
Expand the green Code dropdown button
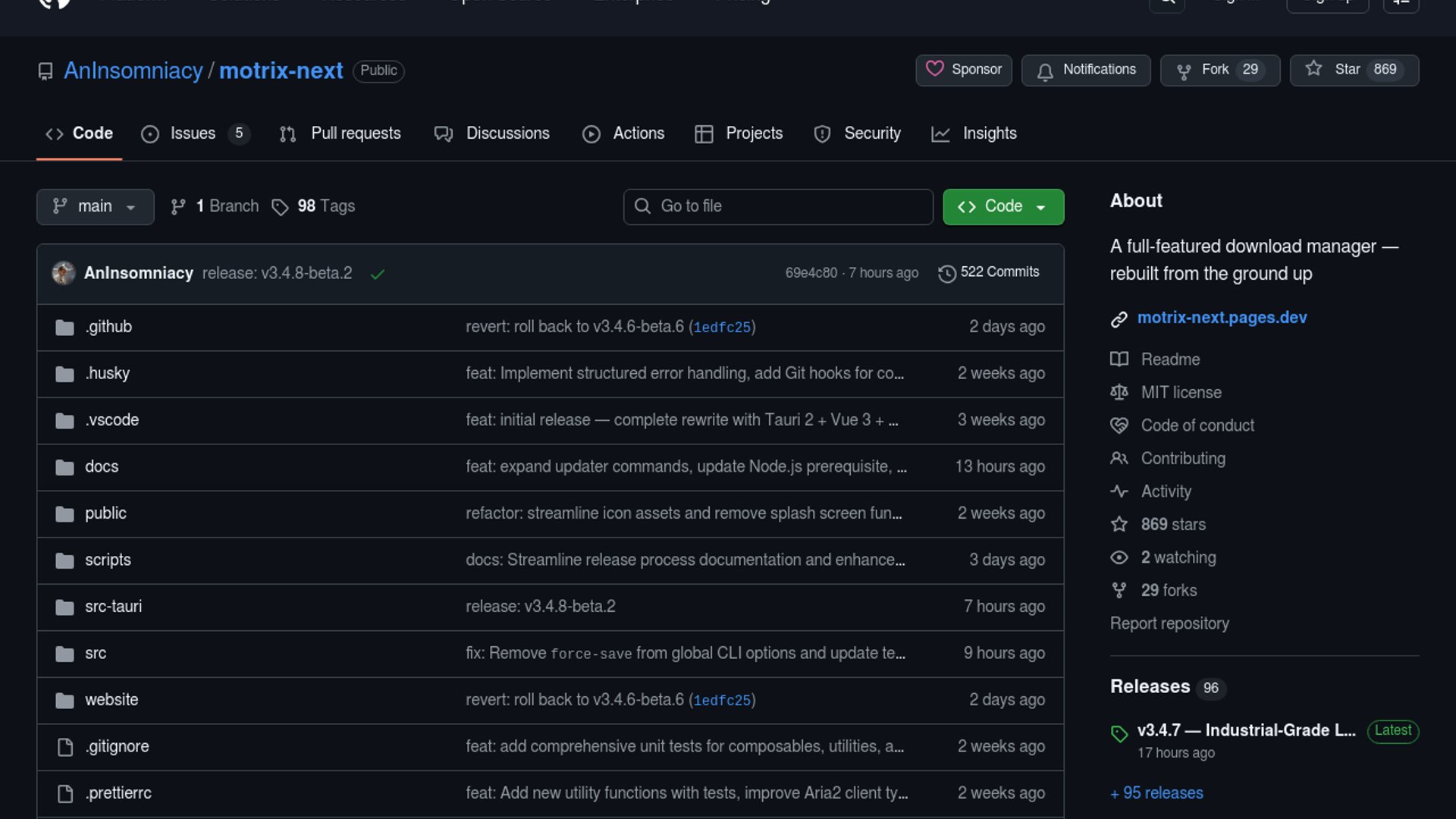click(1003, 206)
